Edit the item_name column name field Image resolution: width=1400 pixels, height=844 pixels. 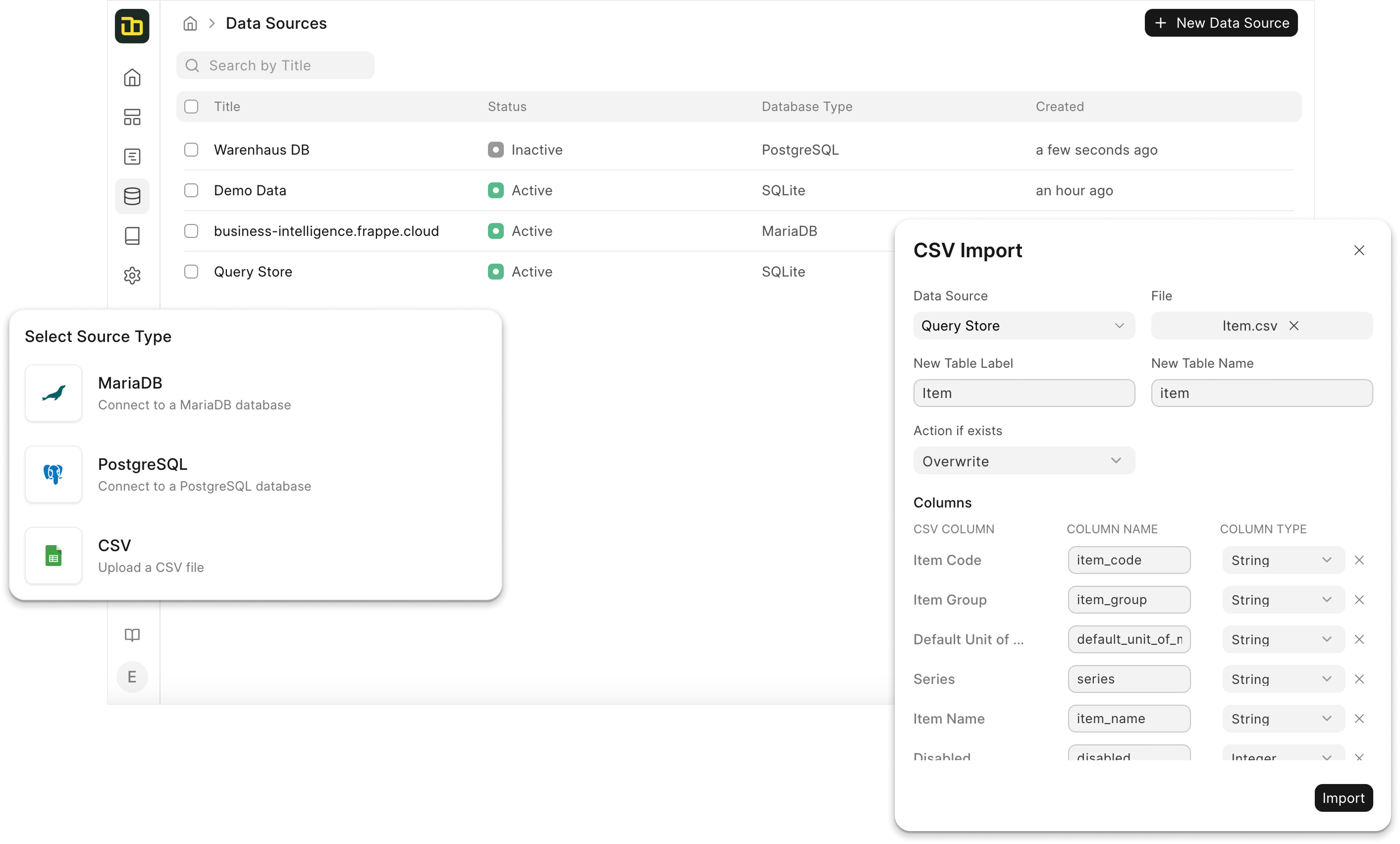[1129, 719]
